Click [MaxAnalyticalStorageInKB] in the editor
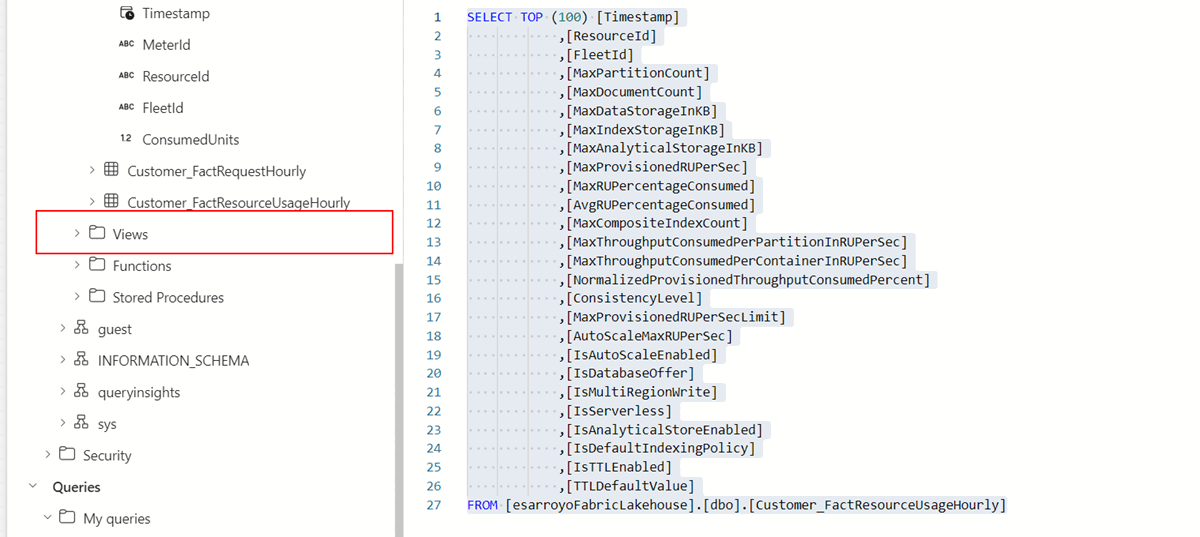This screenshot has height=537, width=1200. pos(664,148)
